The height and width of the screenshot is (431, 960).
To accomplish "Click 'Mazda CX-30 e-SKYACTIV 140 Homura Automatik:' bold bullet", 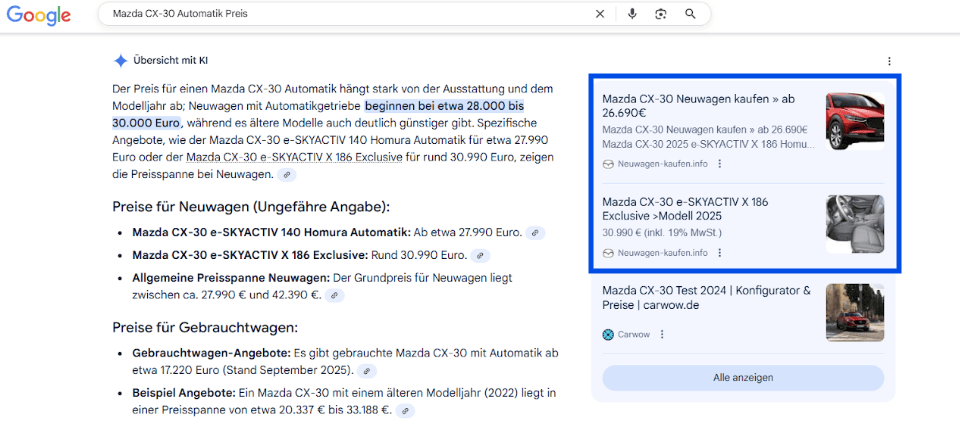I will pyautogui.click(x=272, y=233).
